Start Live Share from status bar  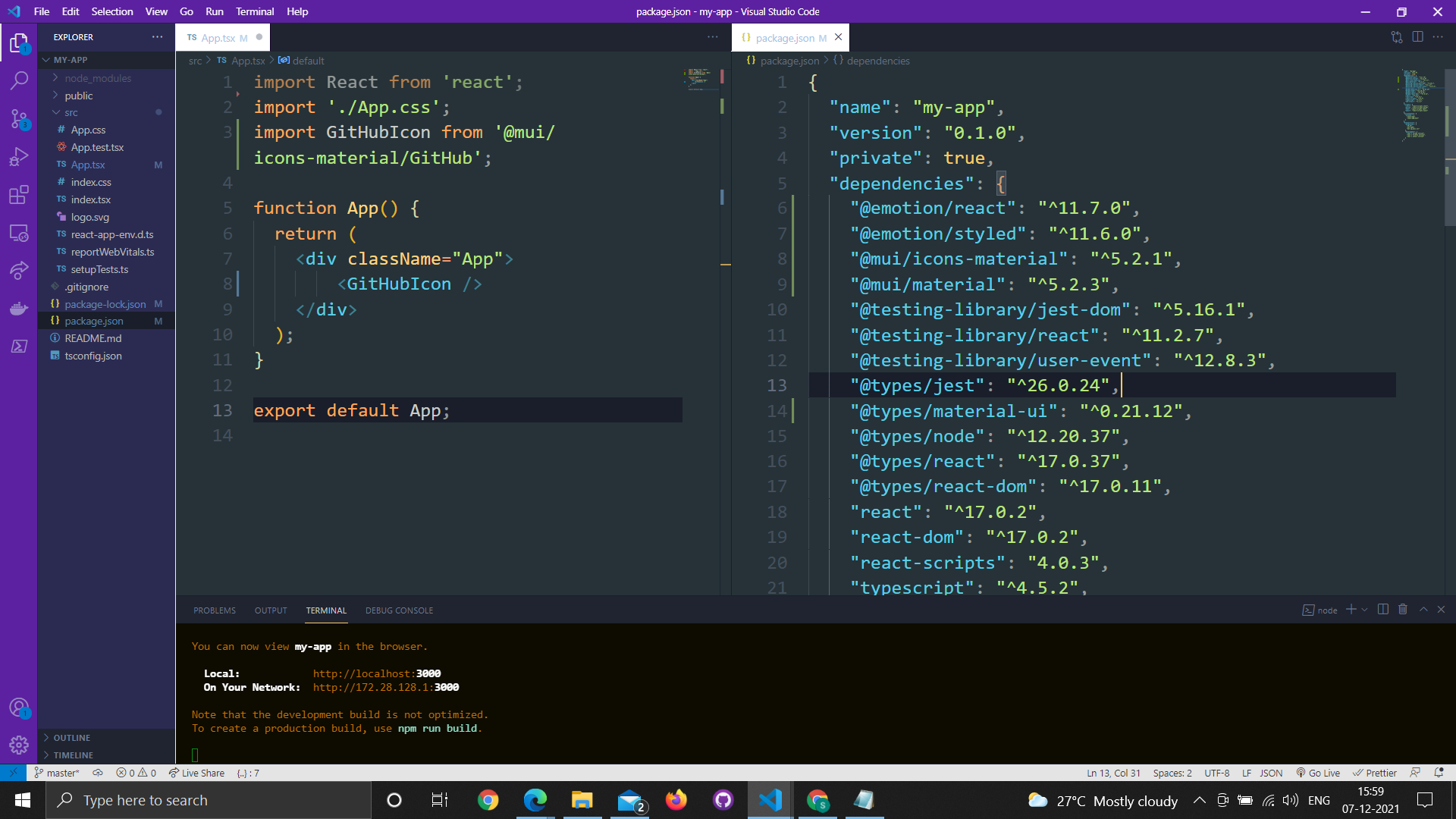click(196, 773)
